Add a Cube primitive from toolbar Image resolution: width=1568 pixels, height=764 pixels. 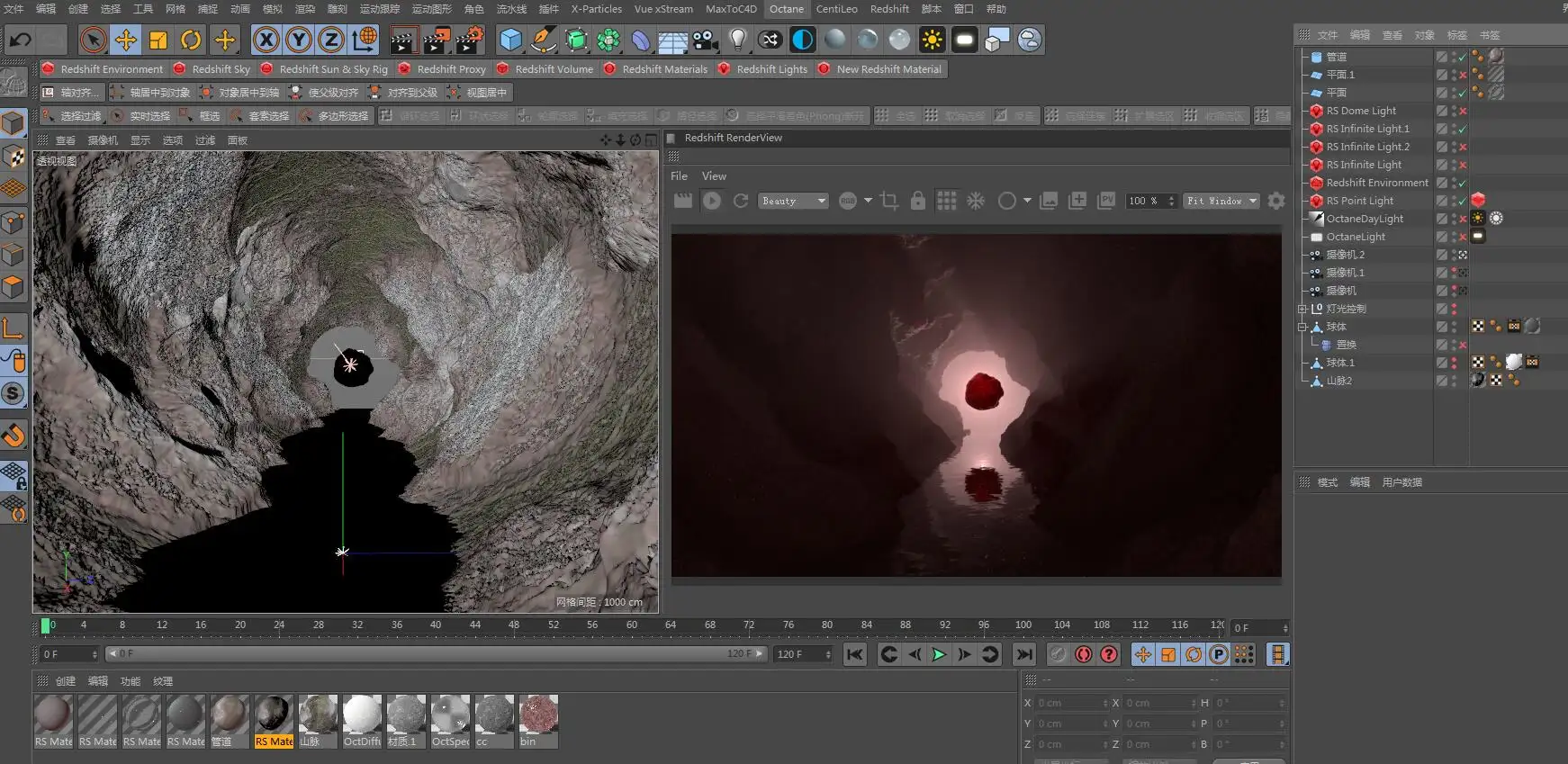(510, 40)
